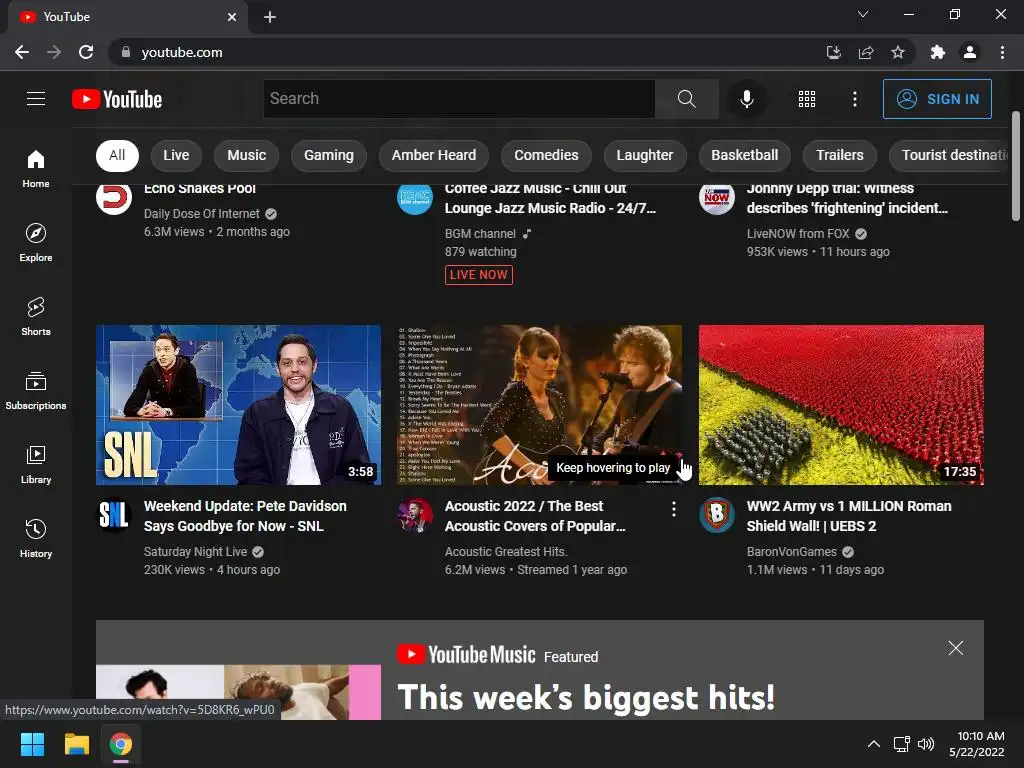Open Saturday Night Live channel name
The image size is (1024, 768).
195,552
